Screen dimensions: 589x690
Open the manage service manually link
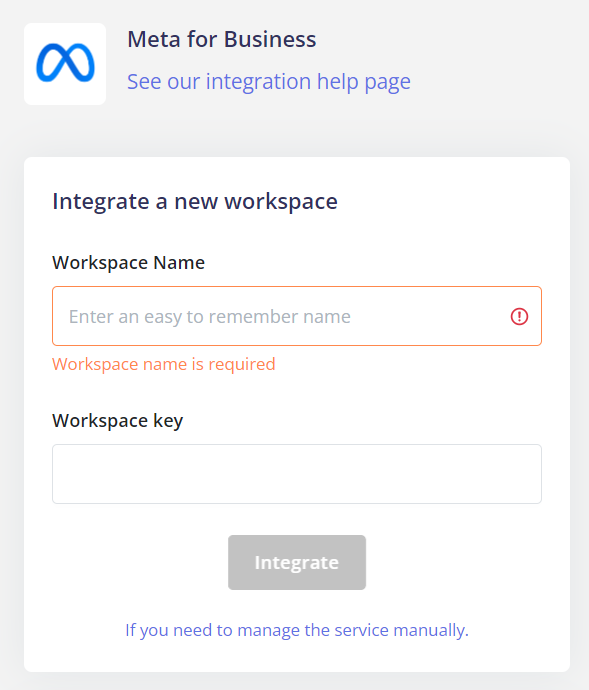click(297, 630)
